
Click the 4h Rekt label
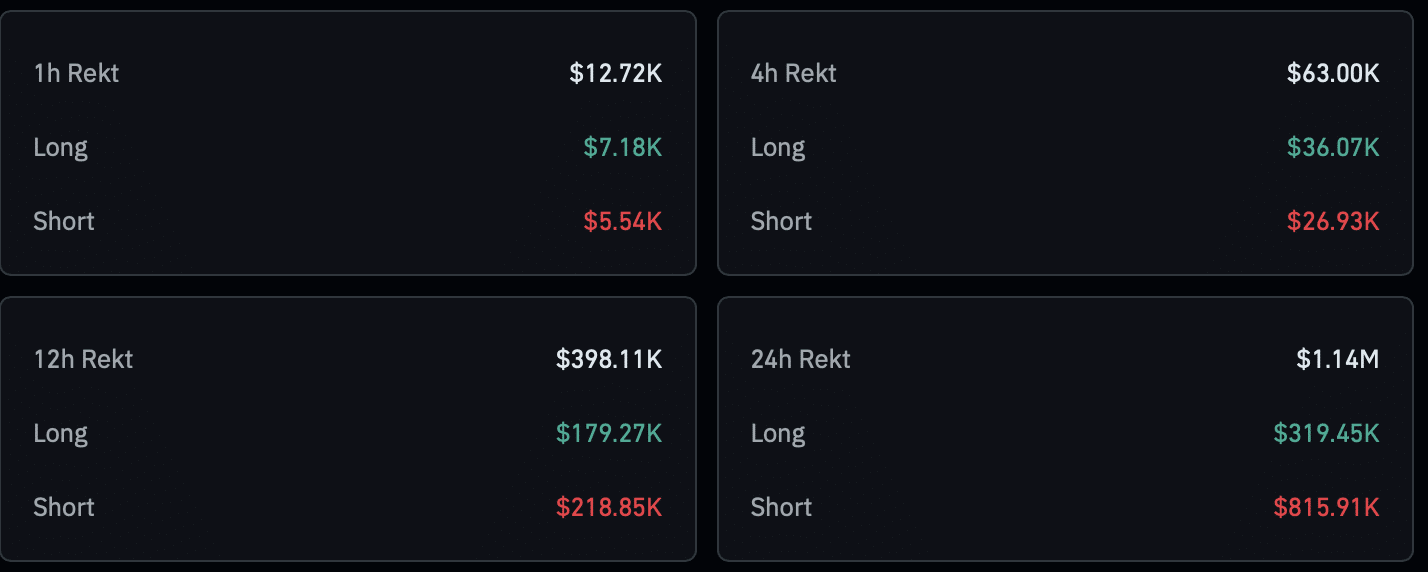[x=794, y=73]
